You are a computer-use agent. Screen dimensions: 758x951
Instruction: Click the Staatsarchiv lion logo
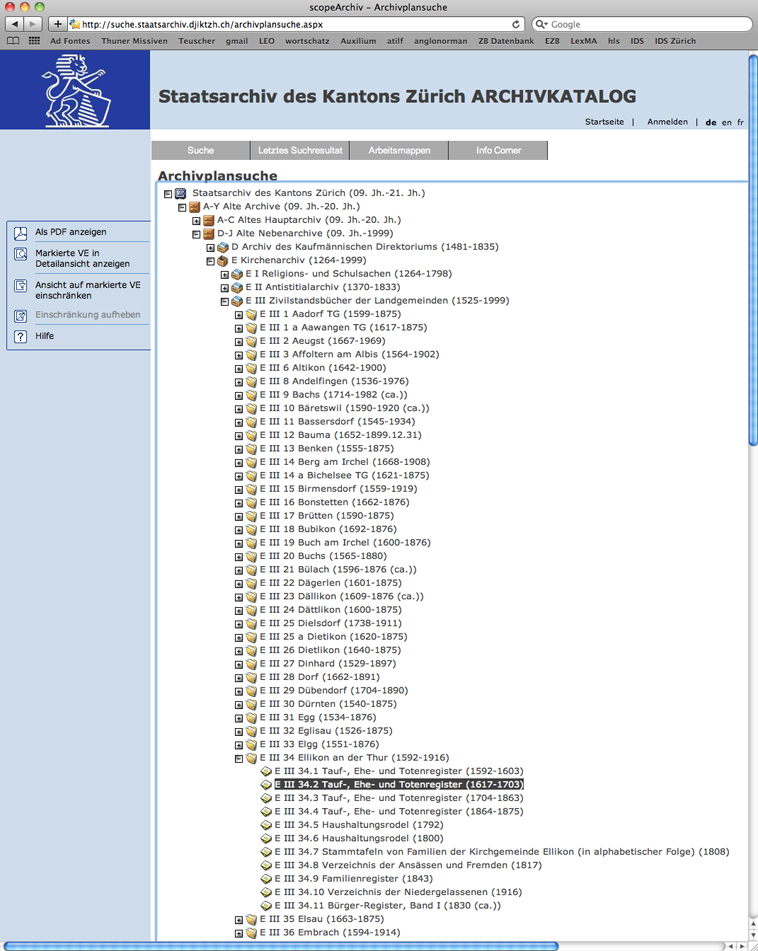[76, 91]
